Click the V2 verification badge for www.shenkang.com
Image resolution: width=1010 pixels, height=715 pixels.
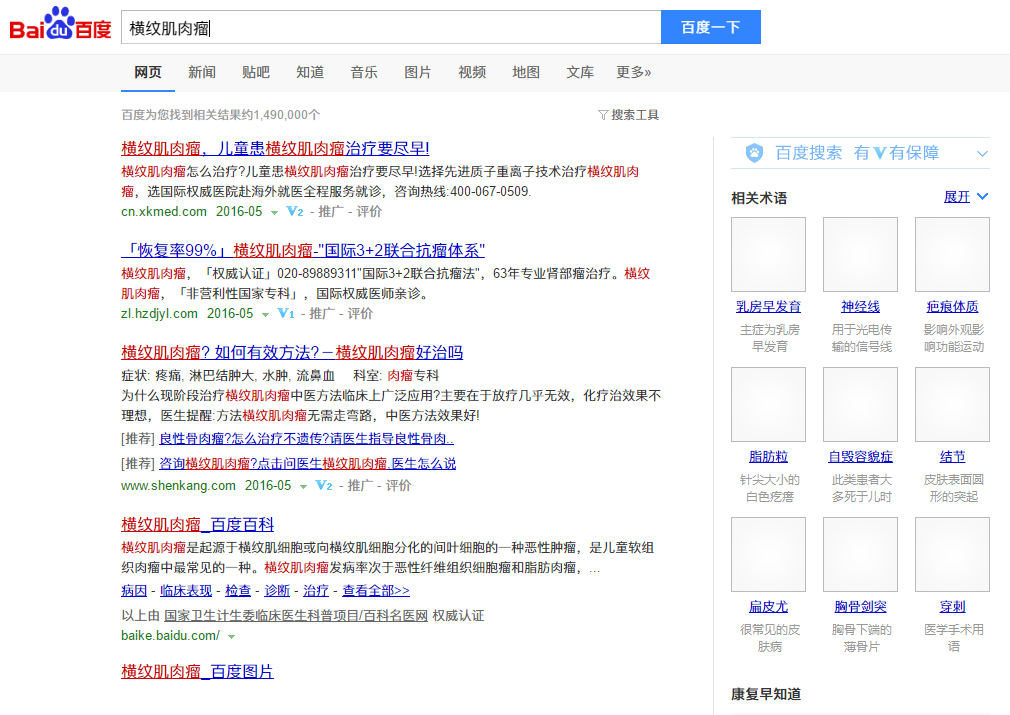coord(323,486)
